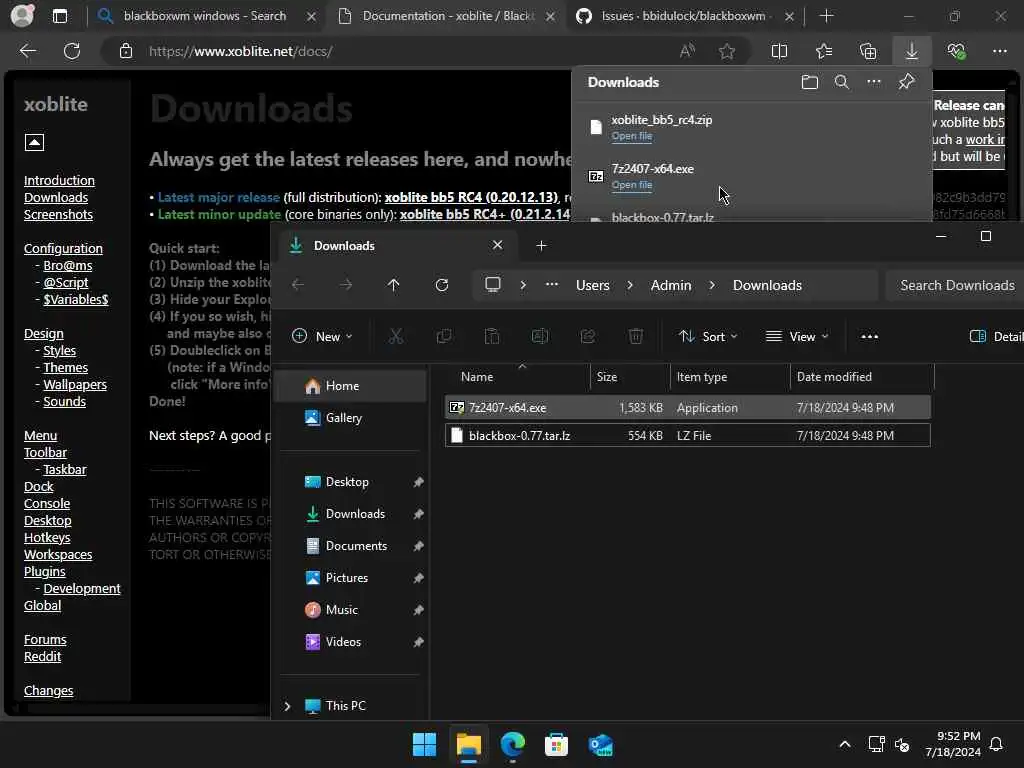The image size is (1024, 768).
Task: Open a new Edge tab
Action: point(826,16)
